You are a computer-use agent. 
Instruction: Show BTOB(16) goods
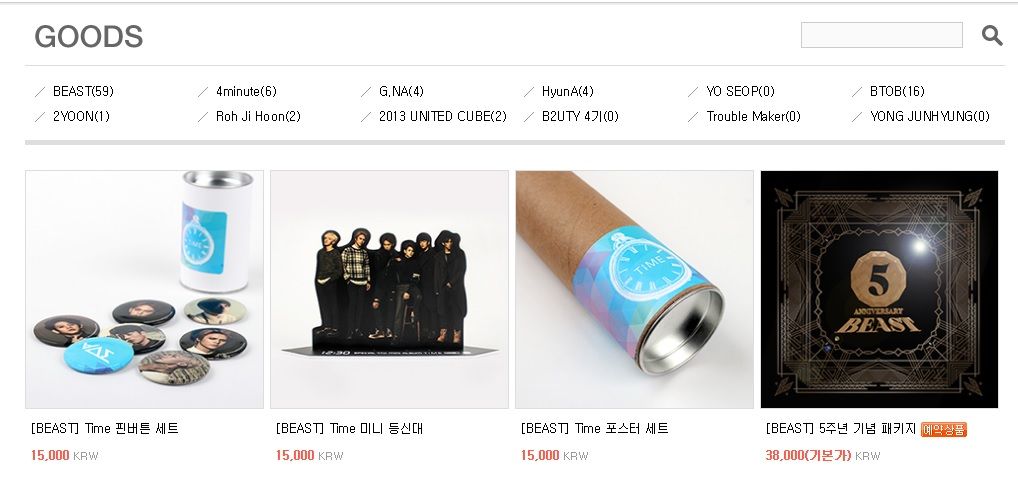click(897, 91)
